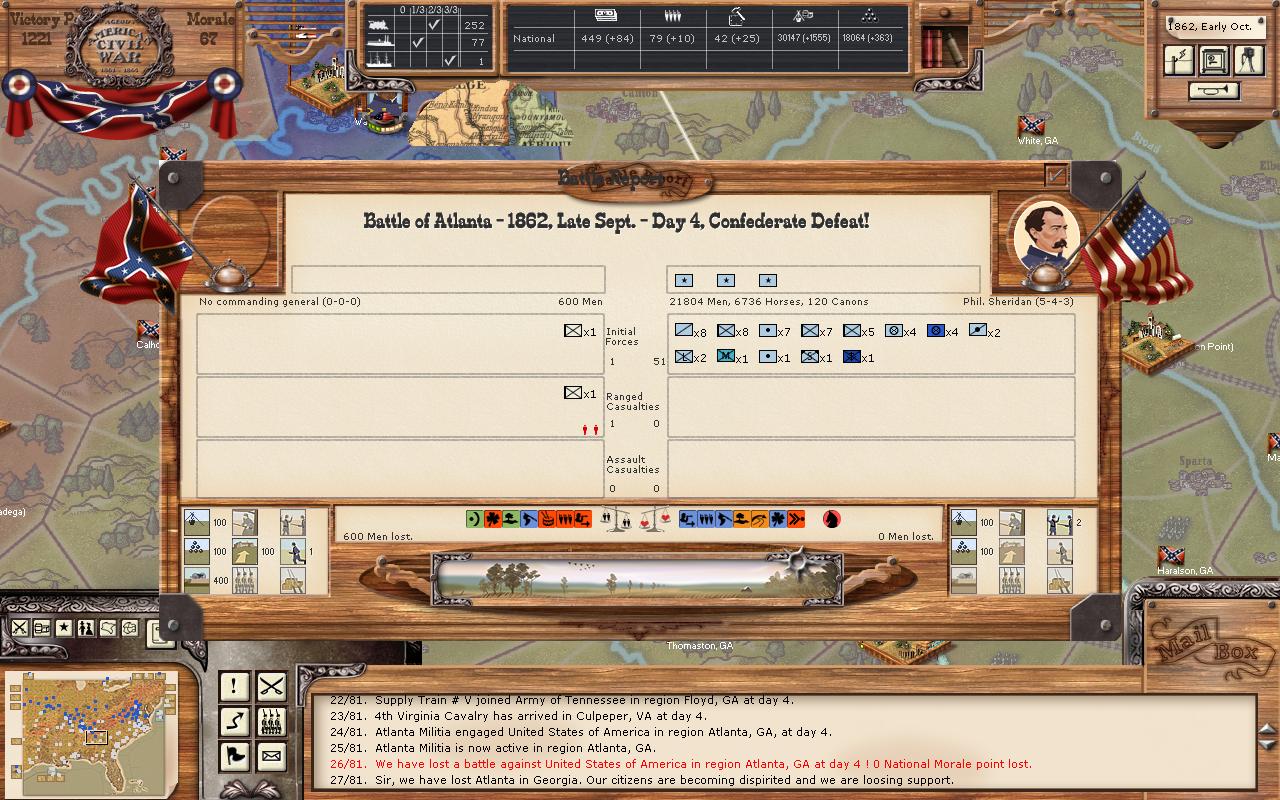
Task: Click the exclamation mark message filter
Action: [234, 686]
